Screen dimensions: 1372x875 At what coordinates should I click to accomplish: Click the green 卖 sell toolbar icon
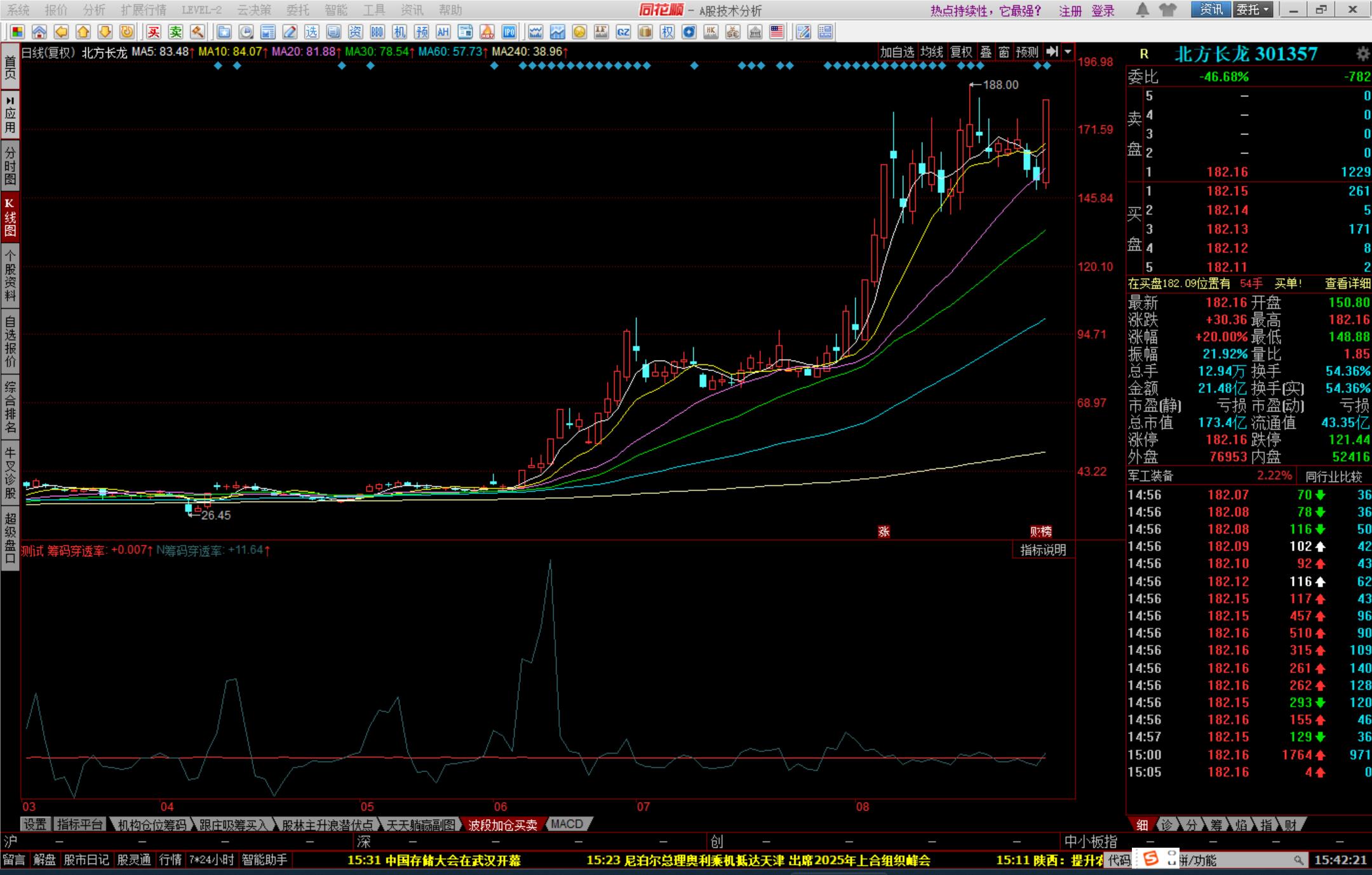click(x=175, y=32)
